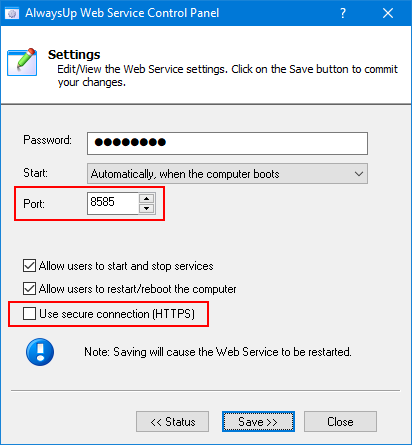
Task: Click the Close button at the bottom
Action: coord(340,422)
